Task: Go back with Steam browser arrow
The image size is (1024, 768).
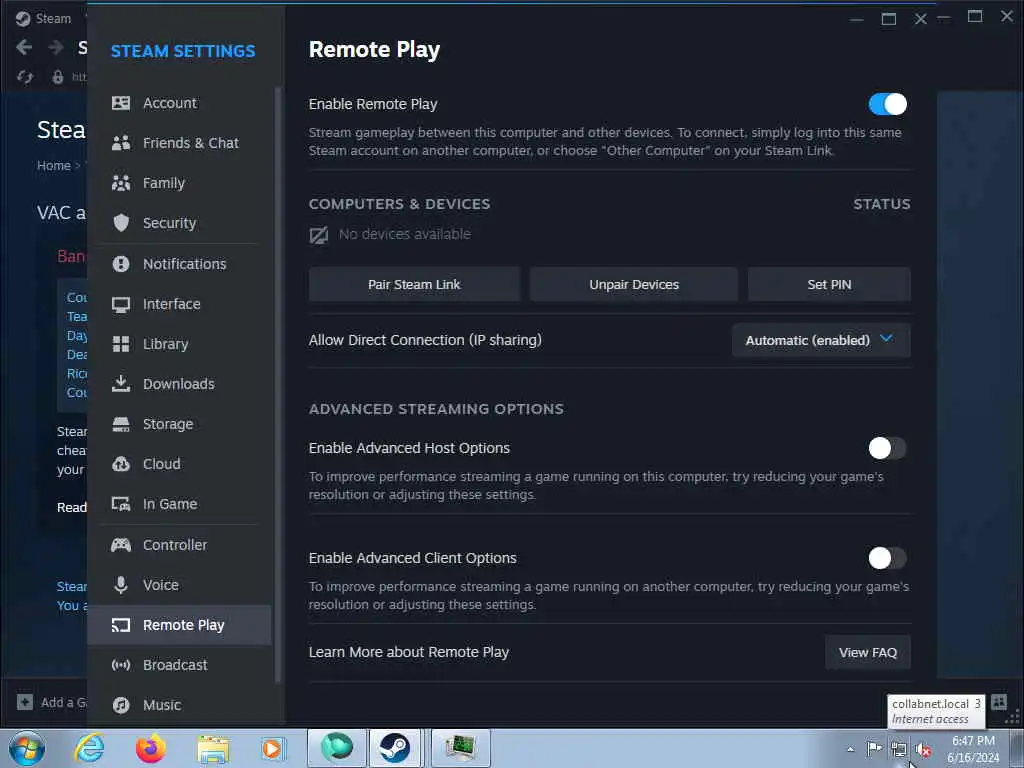Action: click(x=24, y=47)
